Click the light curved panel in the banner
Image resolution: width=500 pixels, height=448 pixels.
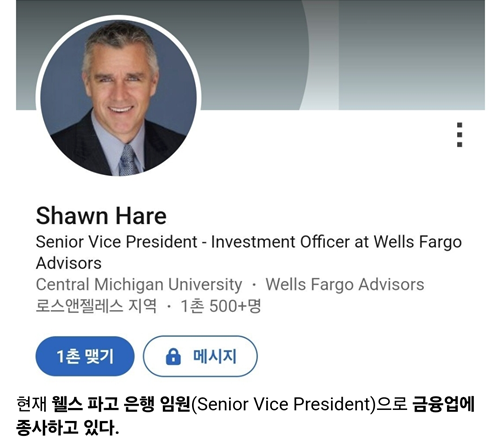pyautogui.click(x=322, y=55)
